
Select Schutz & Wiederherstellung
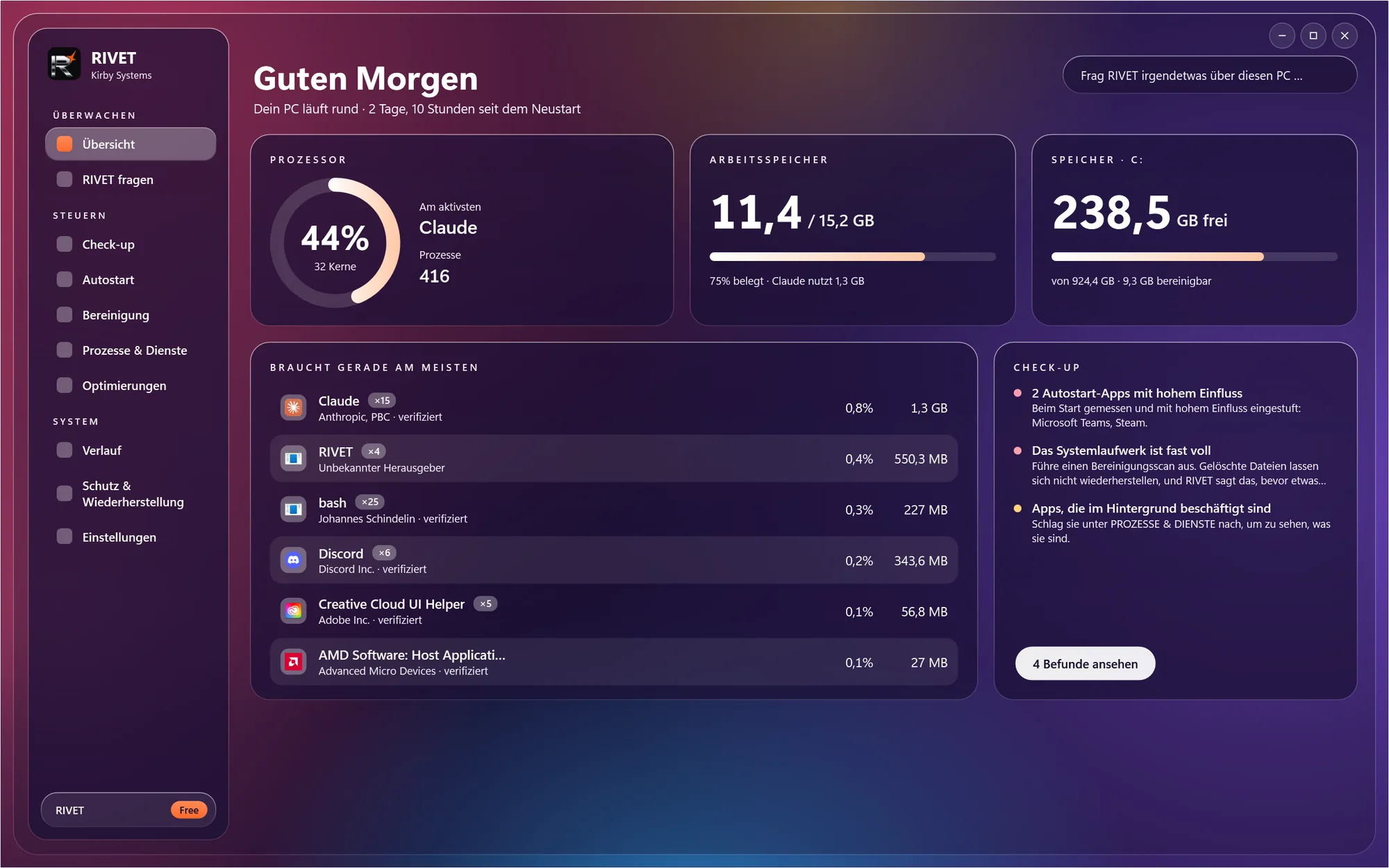pos(131,494)
